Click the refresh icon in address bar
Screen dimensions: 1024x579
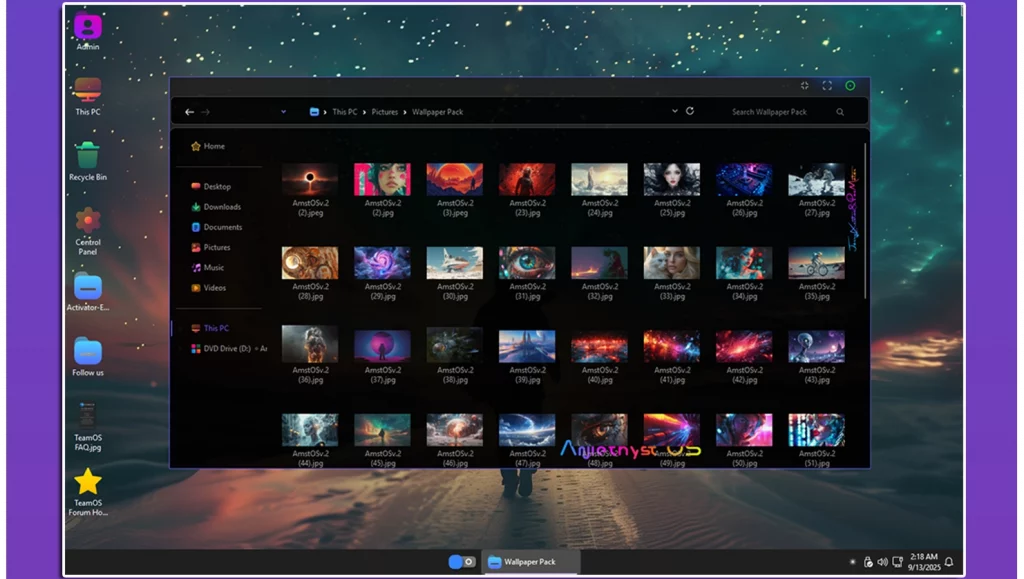690,112
